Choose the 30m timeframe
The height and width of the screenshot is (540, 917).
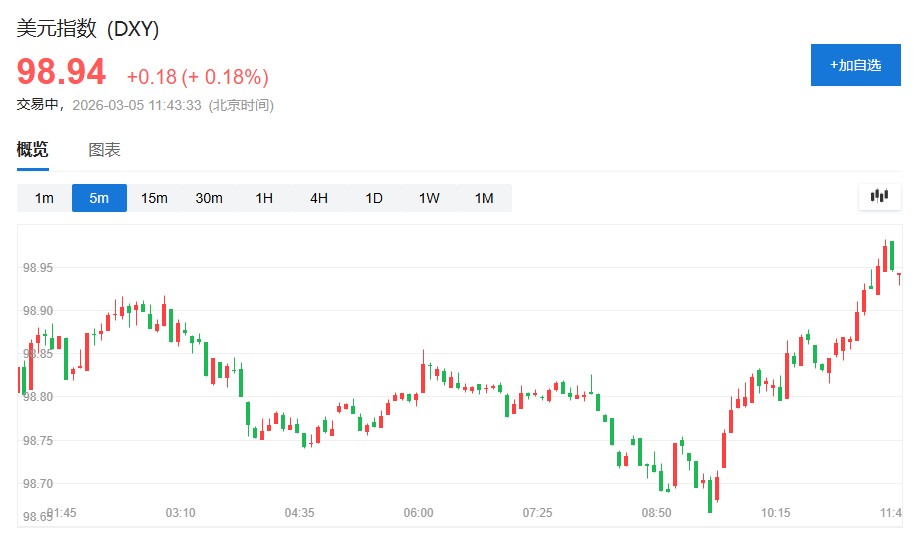(209, 198)
